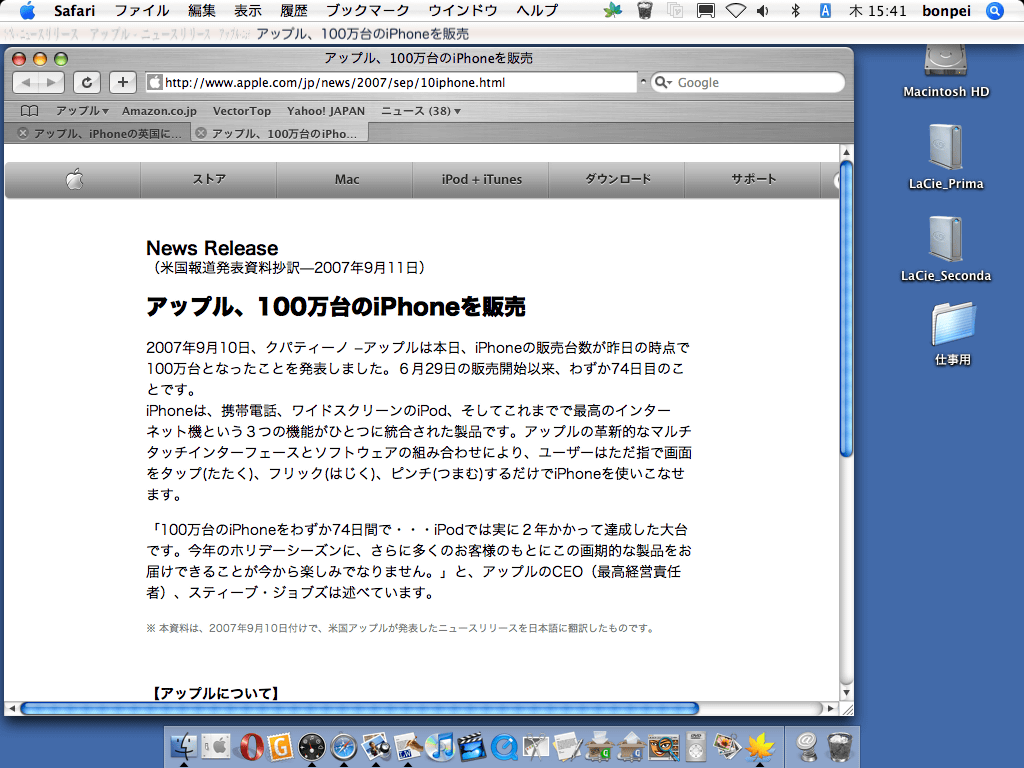Open the ファイル menu
The image size is (1024, 768).
142,10
